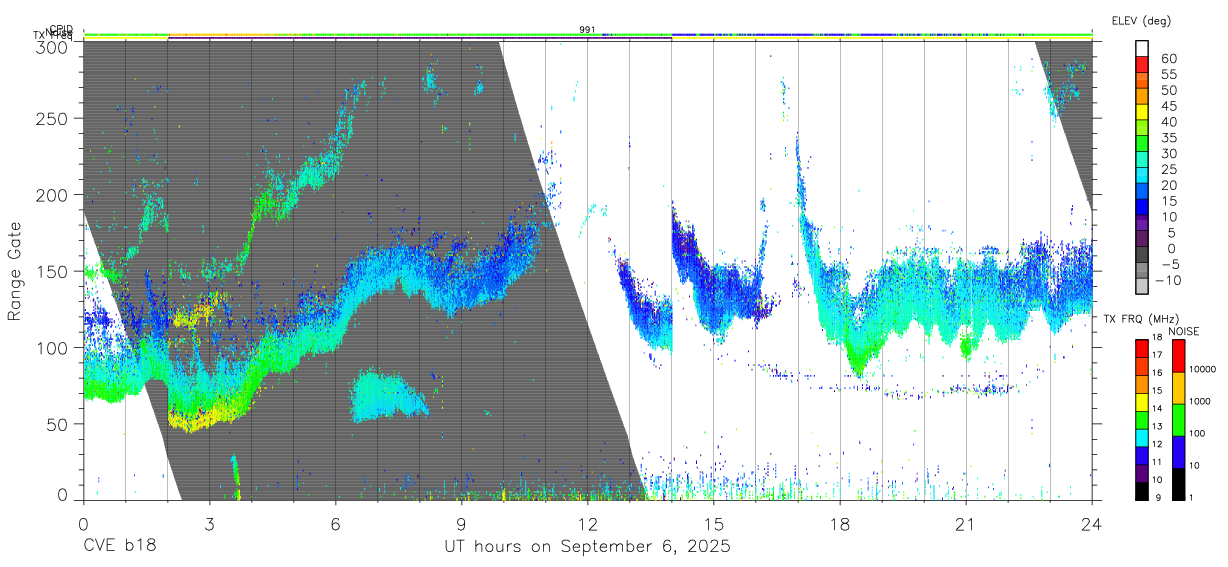This screenshot has height=567, width=1228.
Task: Click the black bottom segment of TX FRQ bar
Action: pos(1143,491)
